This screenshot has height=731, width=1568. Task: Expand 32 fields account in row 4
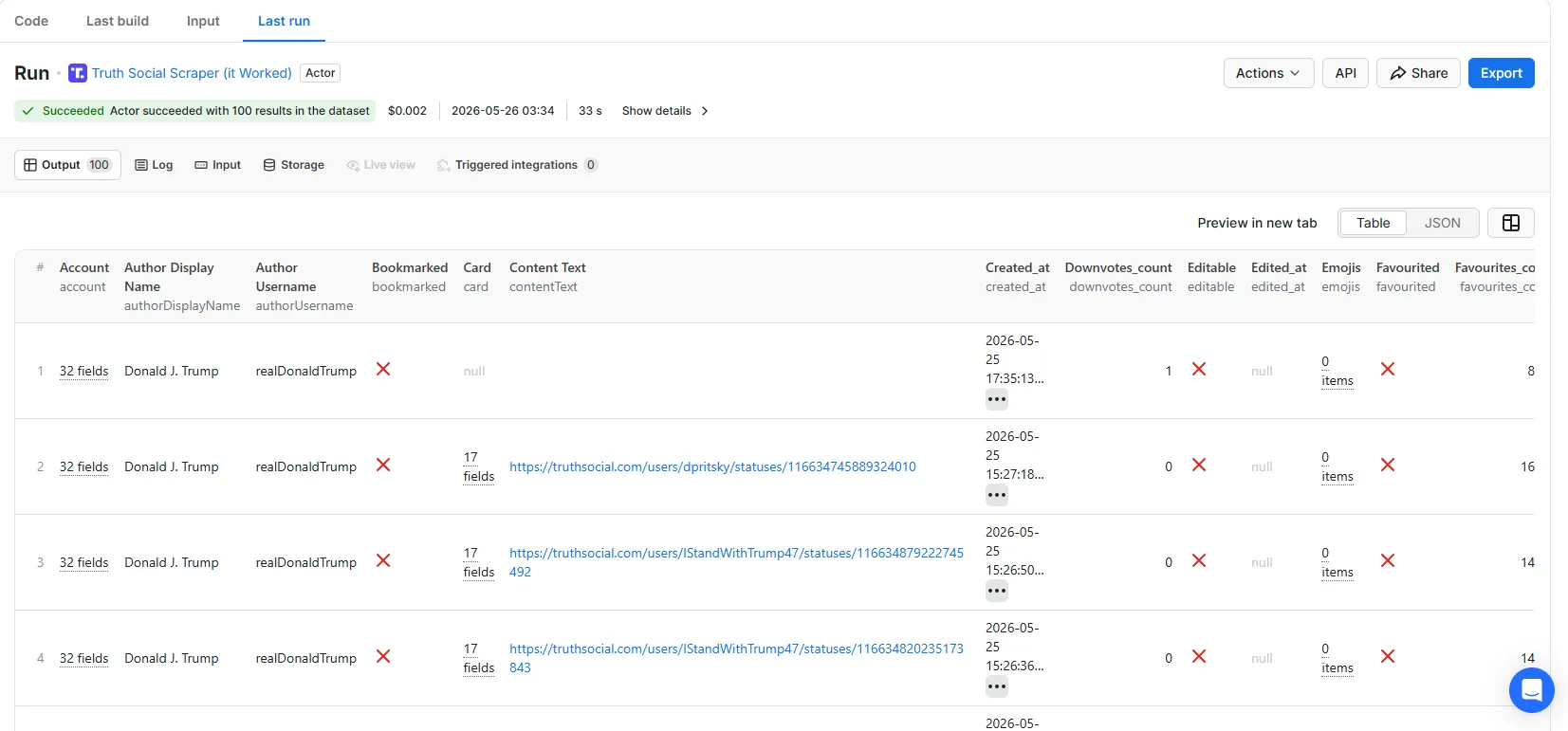tap(83, 658)
